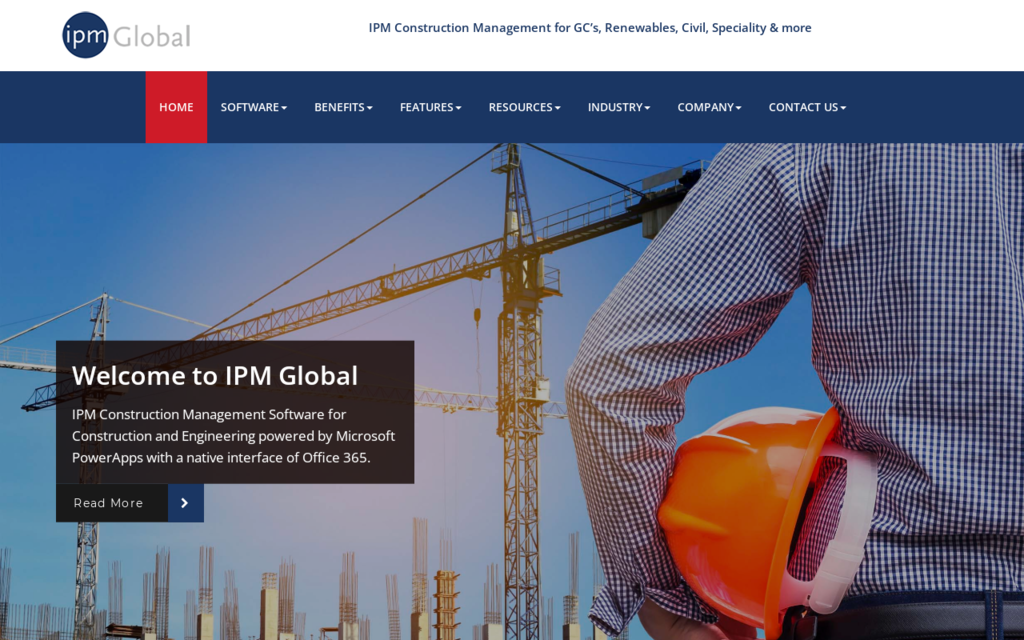Expand the caret next to FEATURES
Viewport: 1024px width, 640px height.
coord(458,108)
